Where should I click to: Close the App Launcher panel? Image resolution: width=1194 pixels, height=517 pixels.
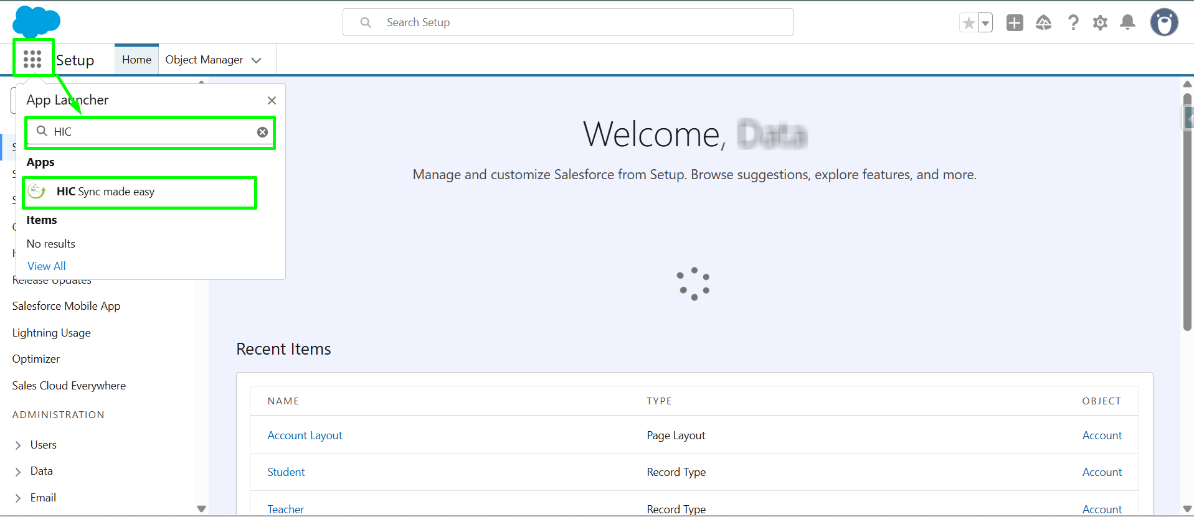point(272,100)
